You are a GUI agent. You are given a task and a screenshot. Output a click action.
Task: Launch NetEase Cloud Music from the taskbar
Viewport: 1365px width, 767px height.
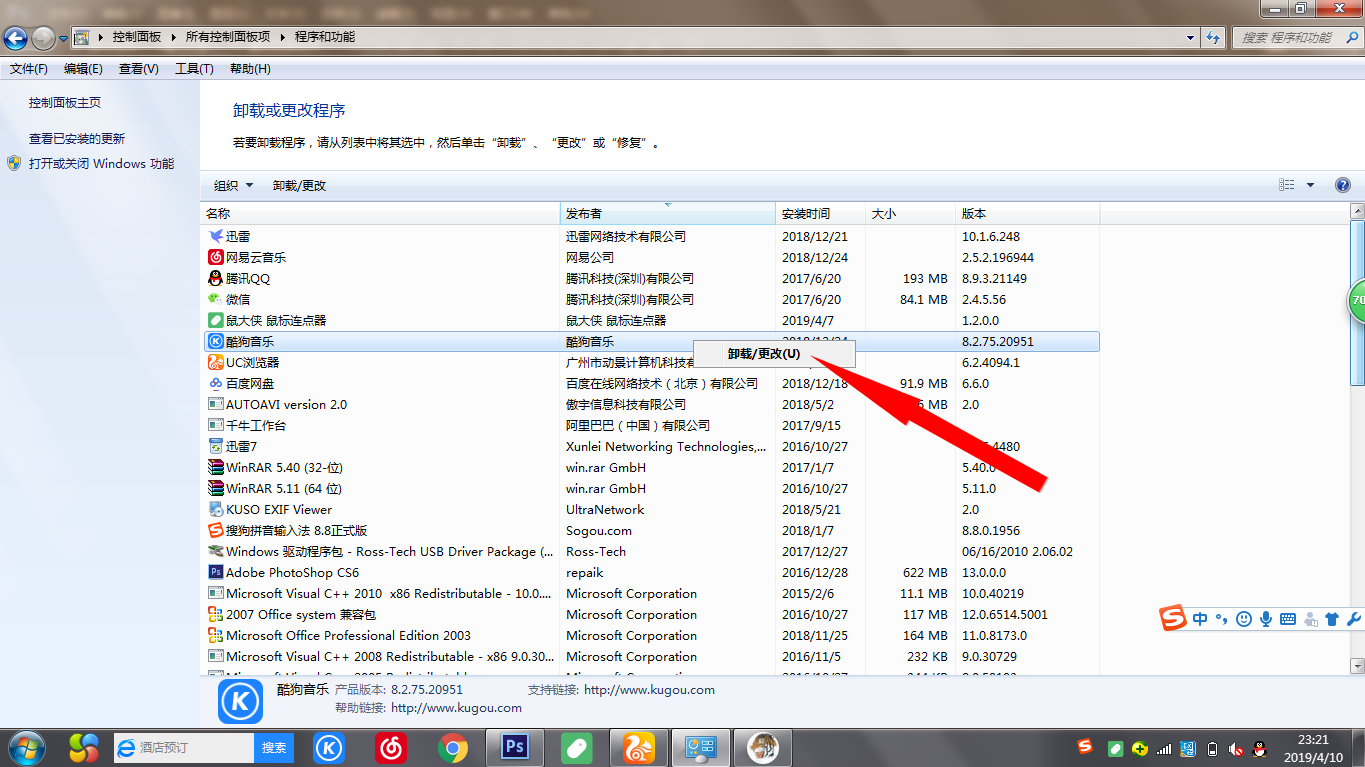[x=391, y=747]
